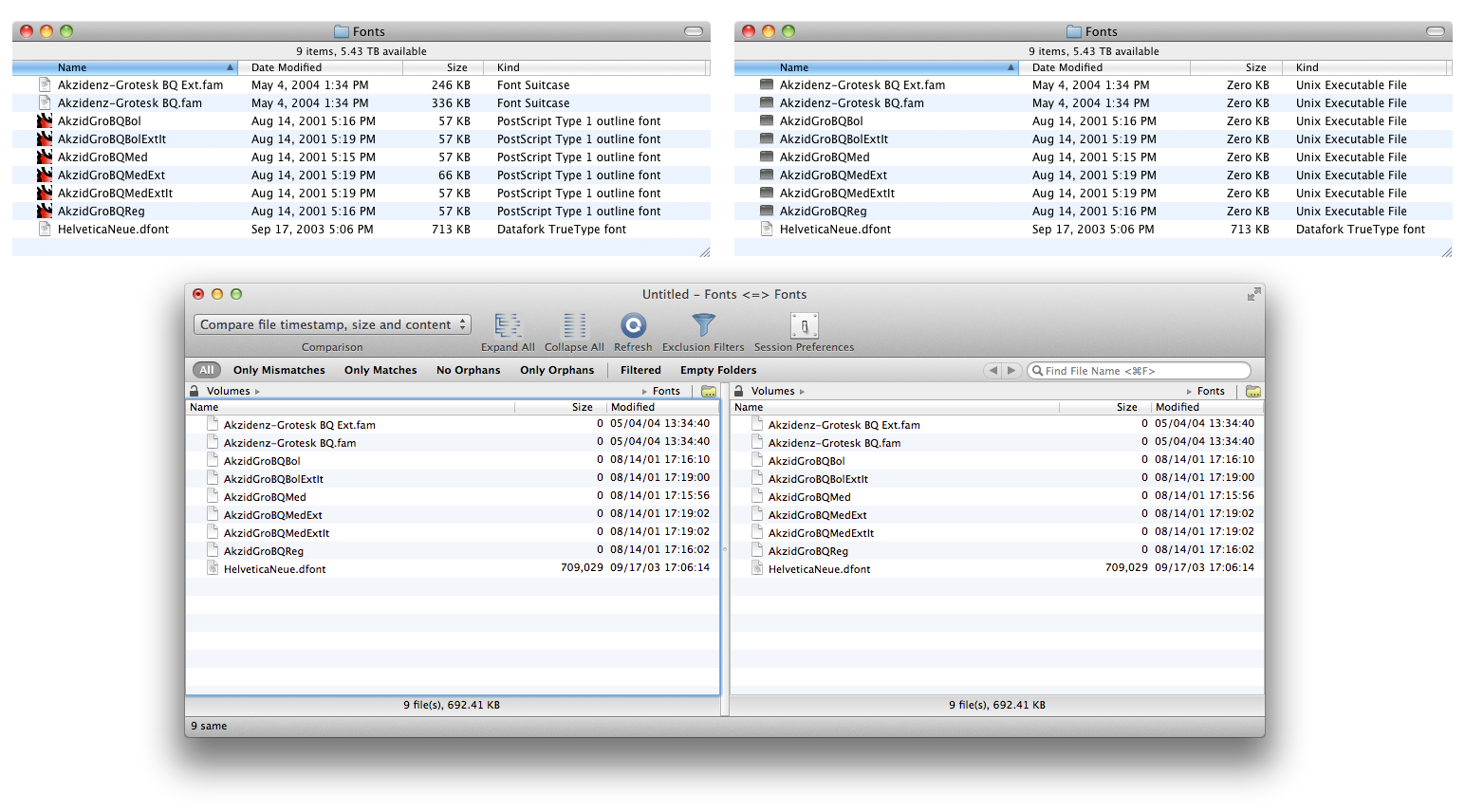Screen dimensions: 1465x812
Task: Sort by Size in right Finder window
Action: click(x=1235, y=67)
